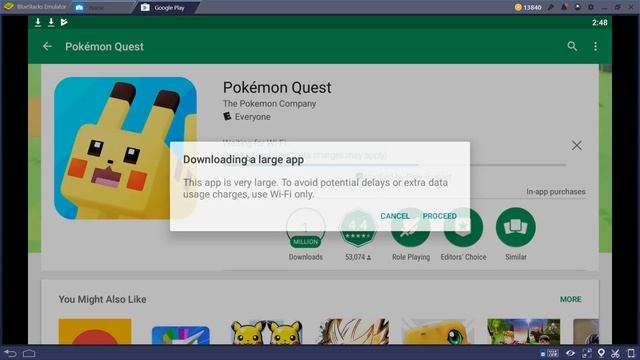
Task: Click the 2:48 clock in status bar
Action: point(600,22)
